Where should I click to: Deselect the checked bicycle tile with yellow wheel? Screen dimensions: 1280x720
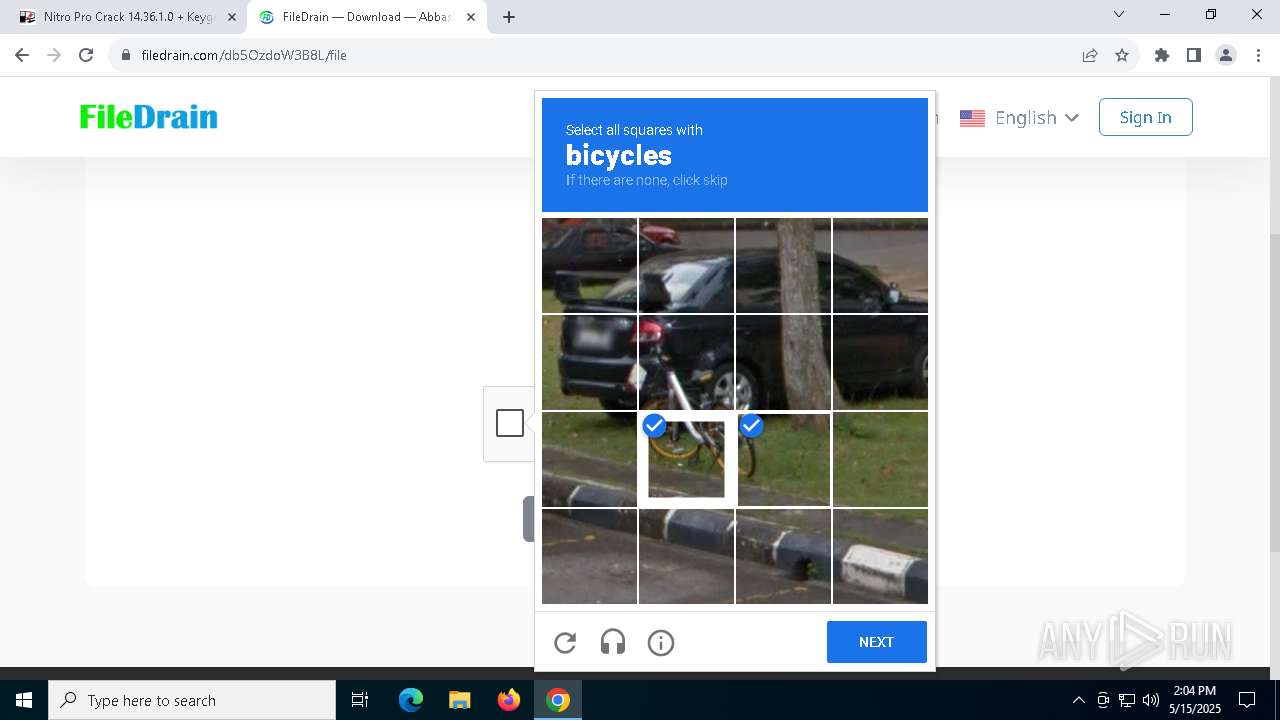pos(686,460)
